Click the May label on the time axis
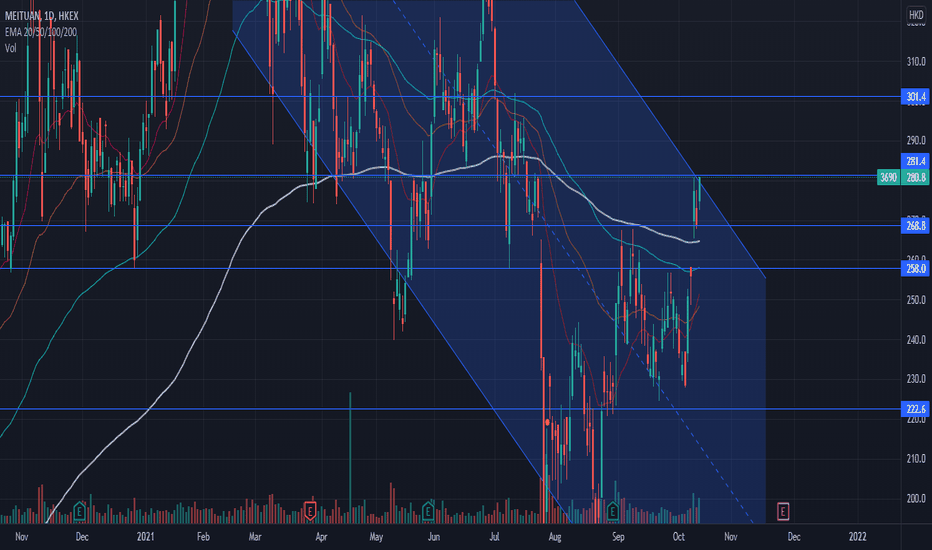 pyautogui.click(x=376, y=536)
